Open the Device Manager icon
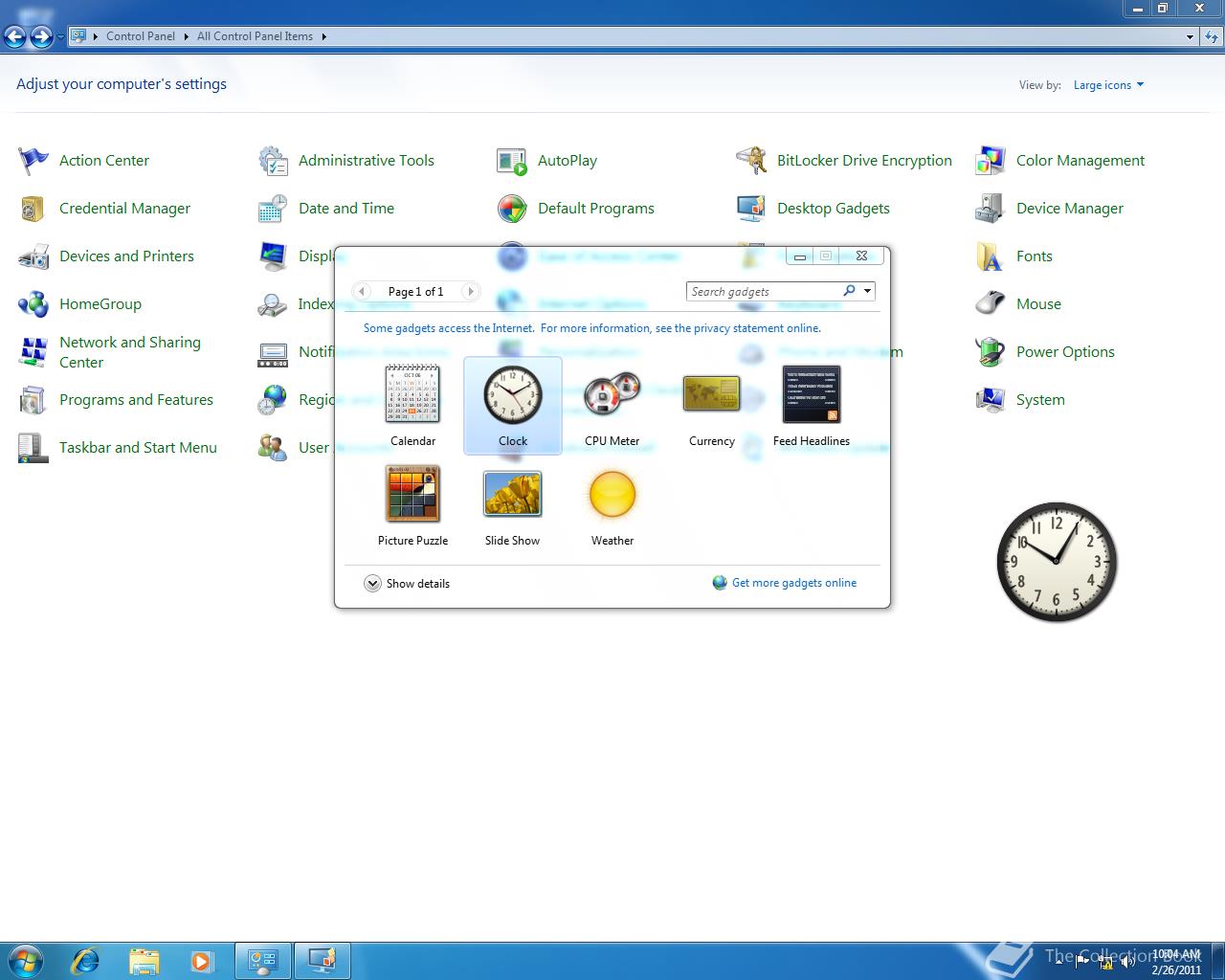Image resolution: width=1225 pixels, height=980 pixels. [991, 209]
